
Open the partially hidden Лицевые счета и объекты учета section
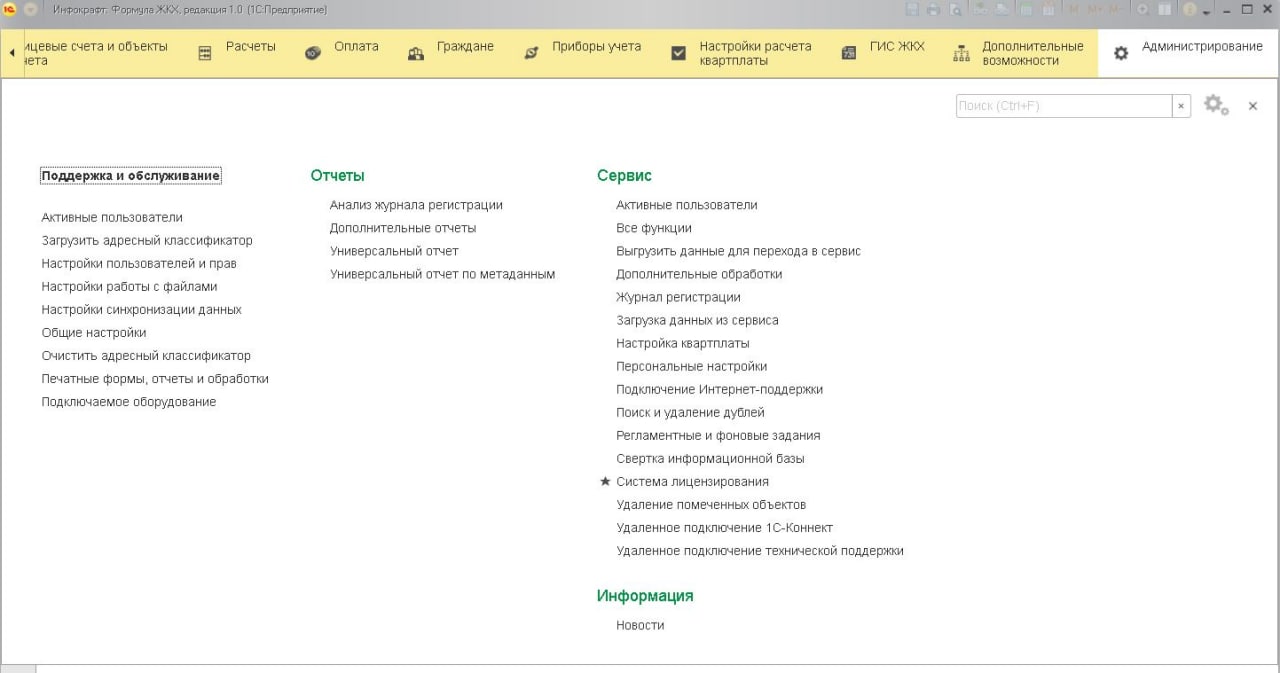point(94,53)
